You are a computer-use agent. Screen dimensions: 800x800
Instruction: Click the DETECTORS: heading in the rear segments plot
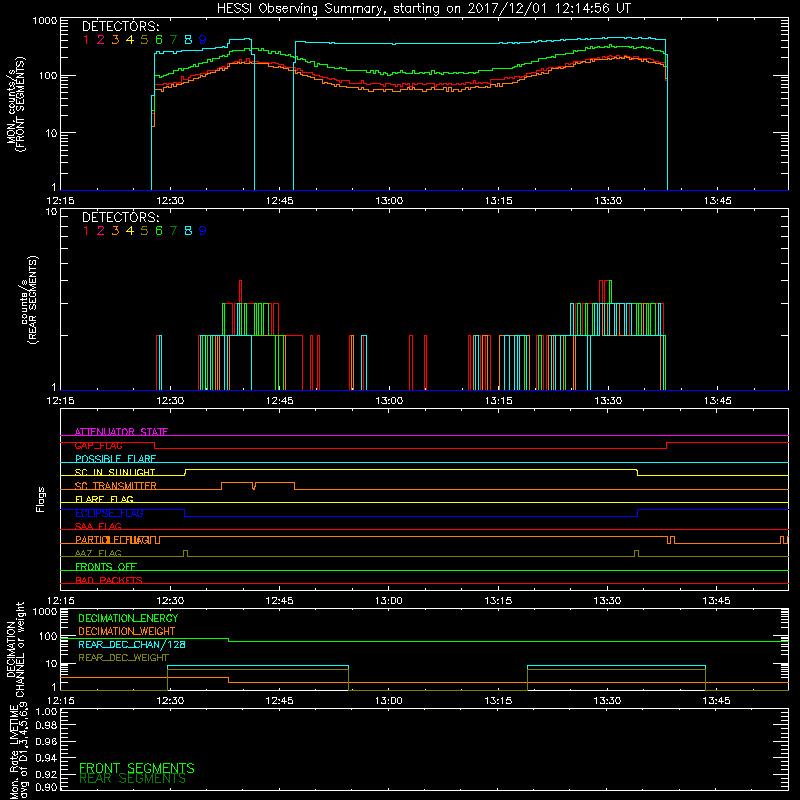pyautogui.click(x=120, y=217)
